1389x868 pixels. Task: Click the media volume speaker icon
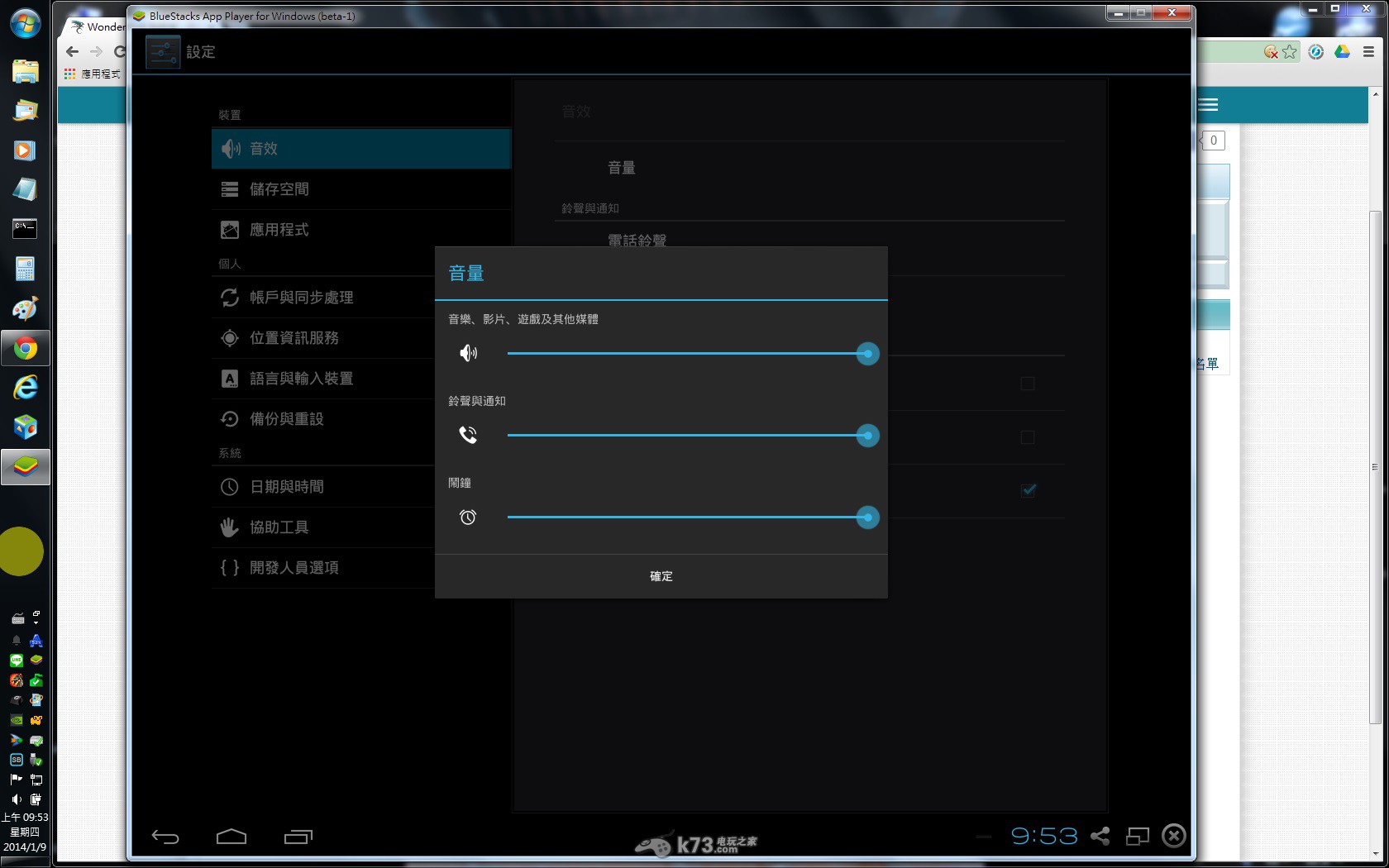468,354
